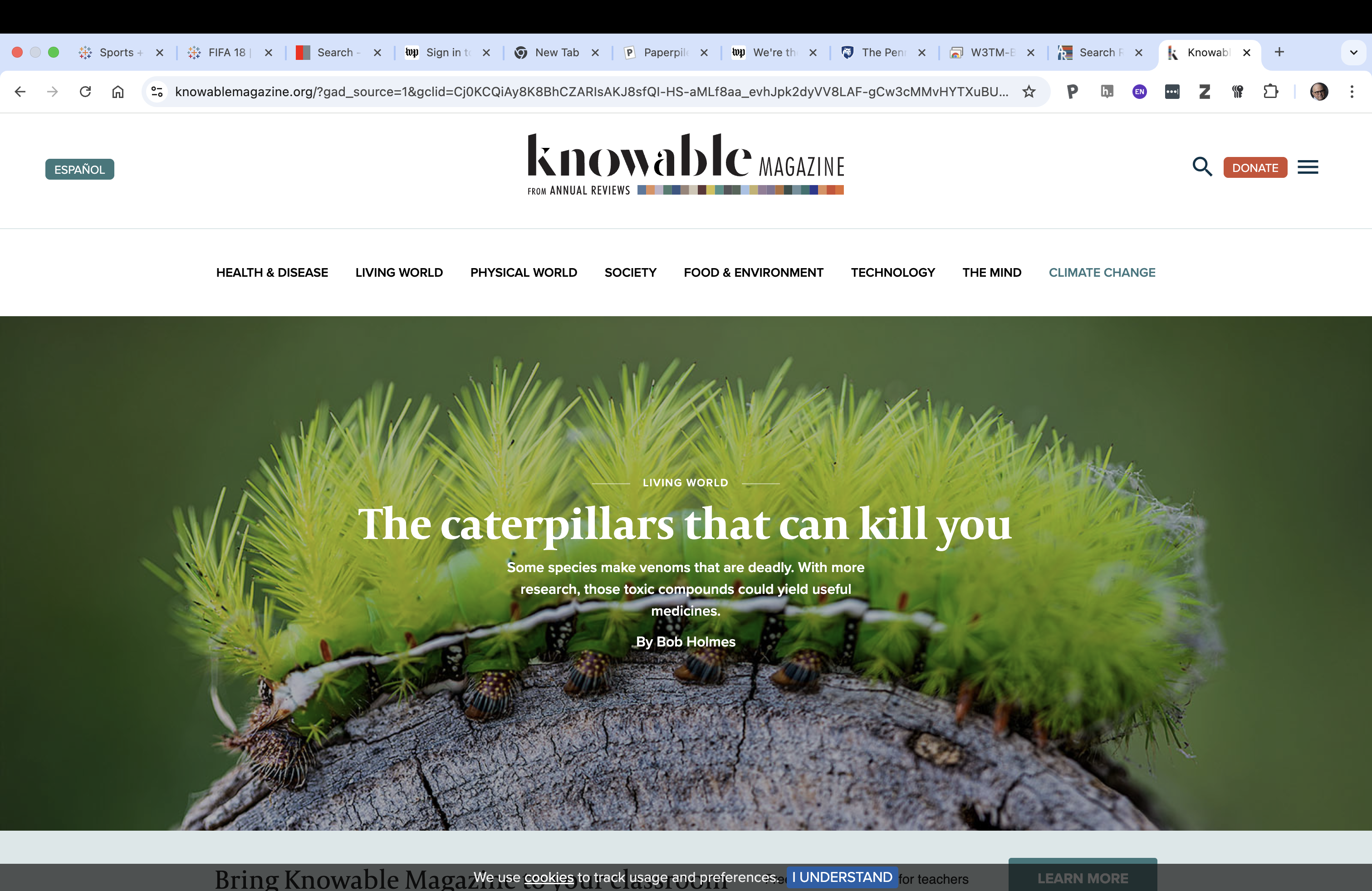Bookmark this page with the star icon
The width and height of the screenshot is (1372, 891).
point(1029,92)
